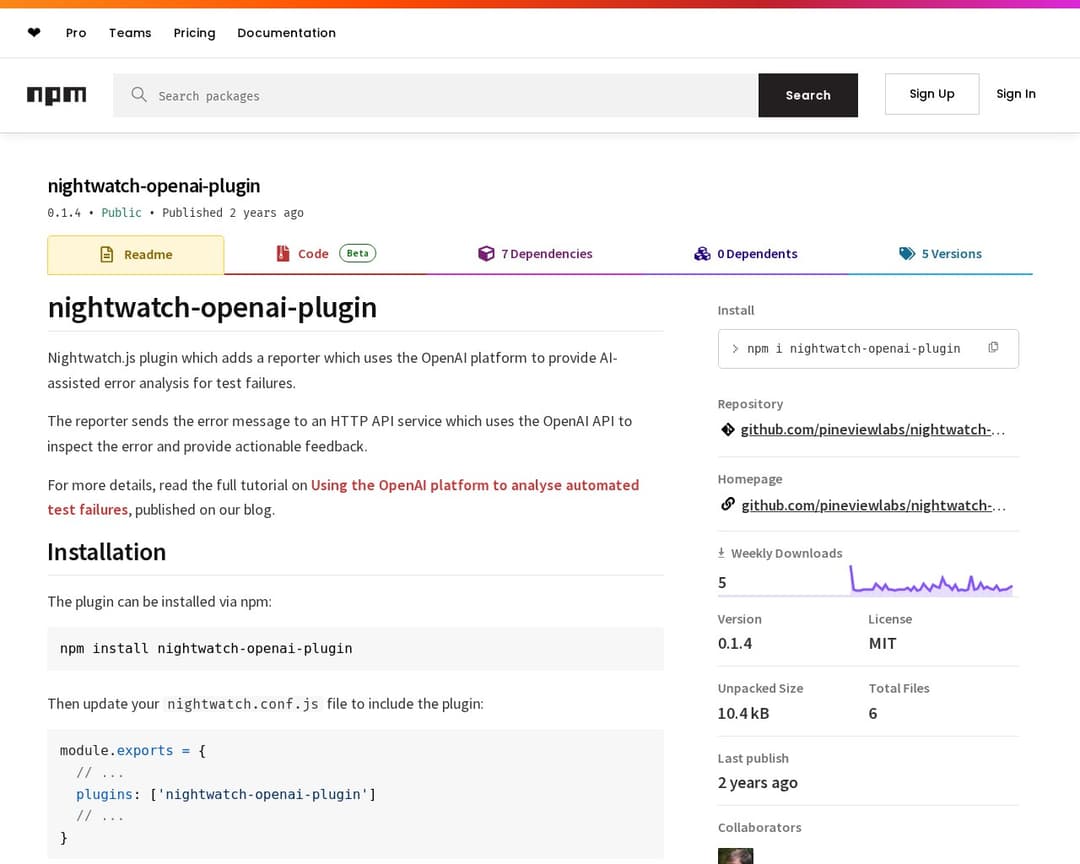This screenshot has height=864, width=1080.
Task: Open the Pro menu item
Action: pos(76,32)
